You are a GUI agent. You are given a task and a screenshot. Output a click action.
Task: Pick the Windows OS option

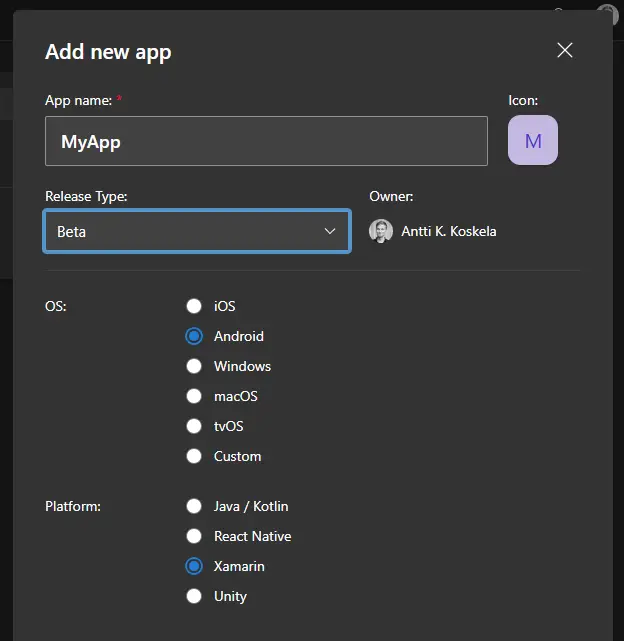pyautogui.click(x=194, y=366)
